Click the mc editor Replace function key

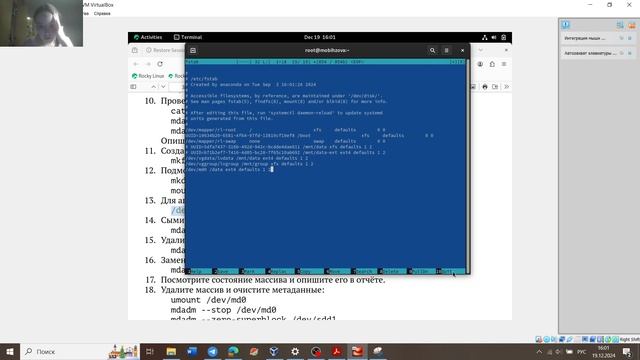coord(280,271)
